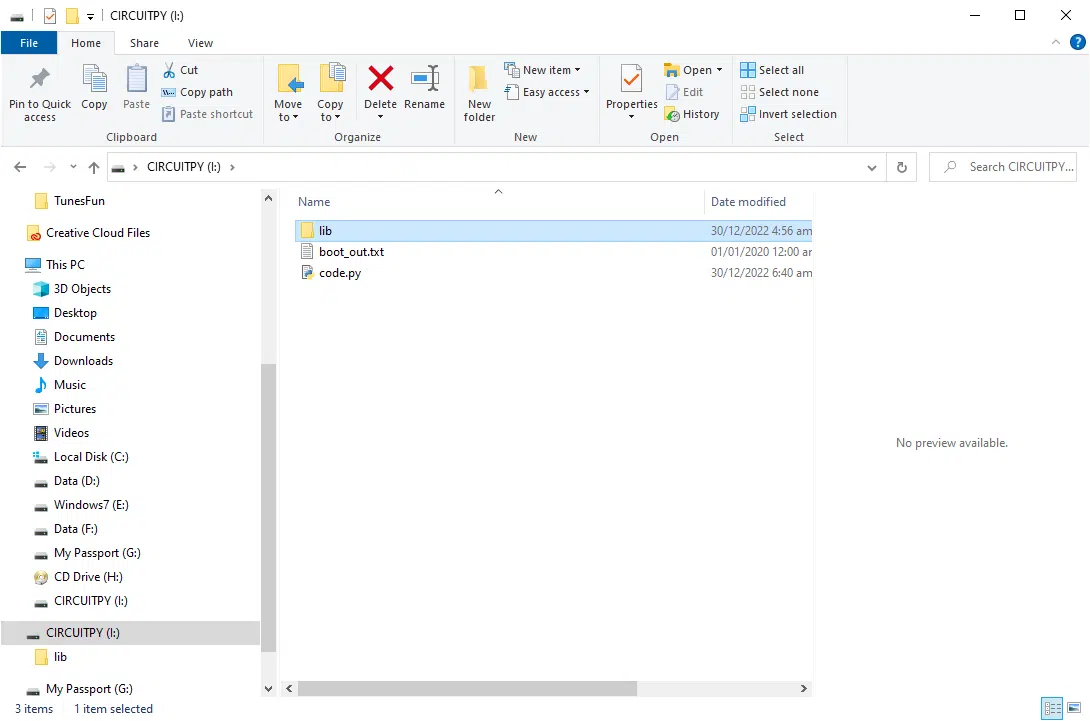Switch to Share ribbon tab

pyautogui.click(x=144, y=43)
